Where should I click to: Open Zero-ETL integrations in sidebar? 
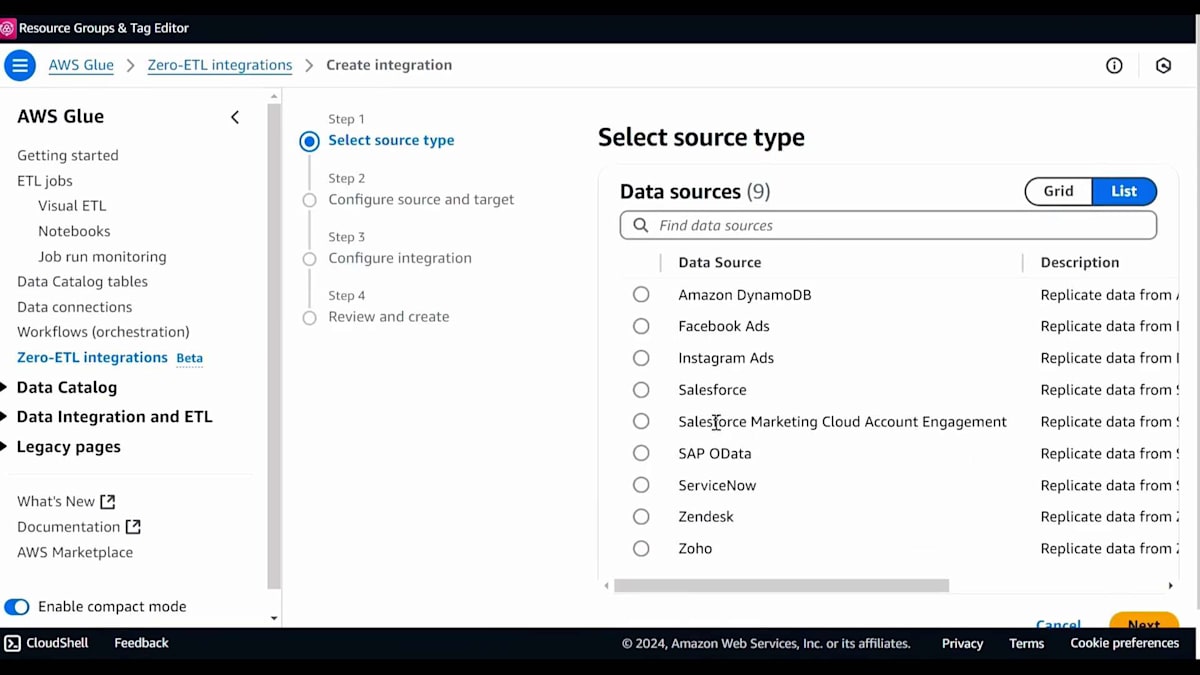[x=92, y=358]
